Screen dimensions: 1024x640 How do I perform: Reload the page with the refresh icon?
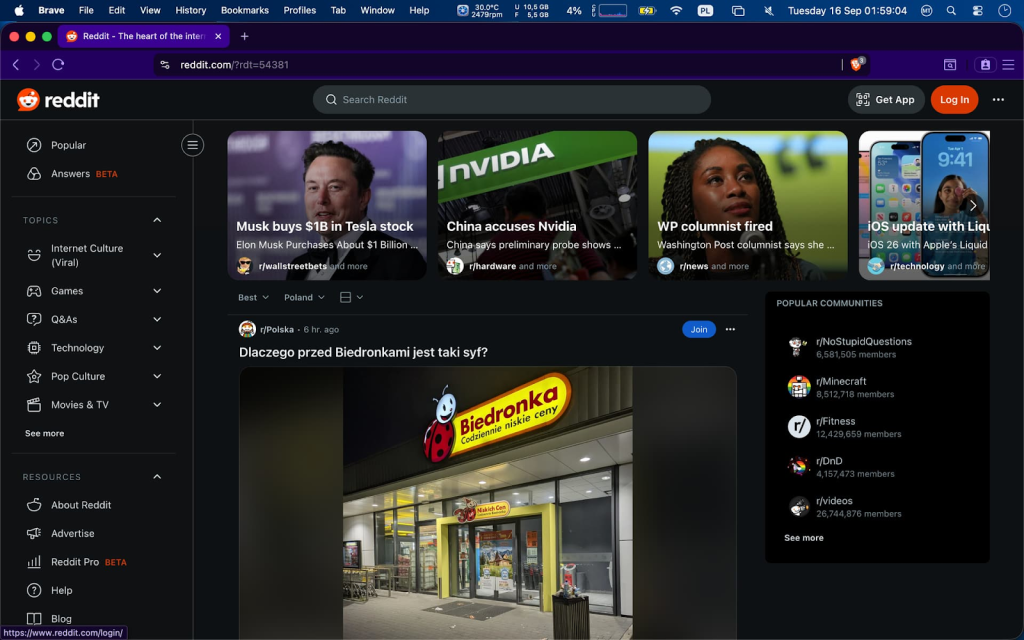[x=58, y=64]
